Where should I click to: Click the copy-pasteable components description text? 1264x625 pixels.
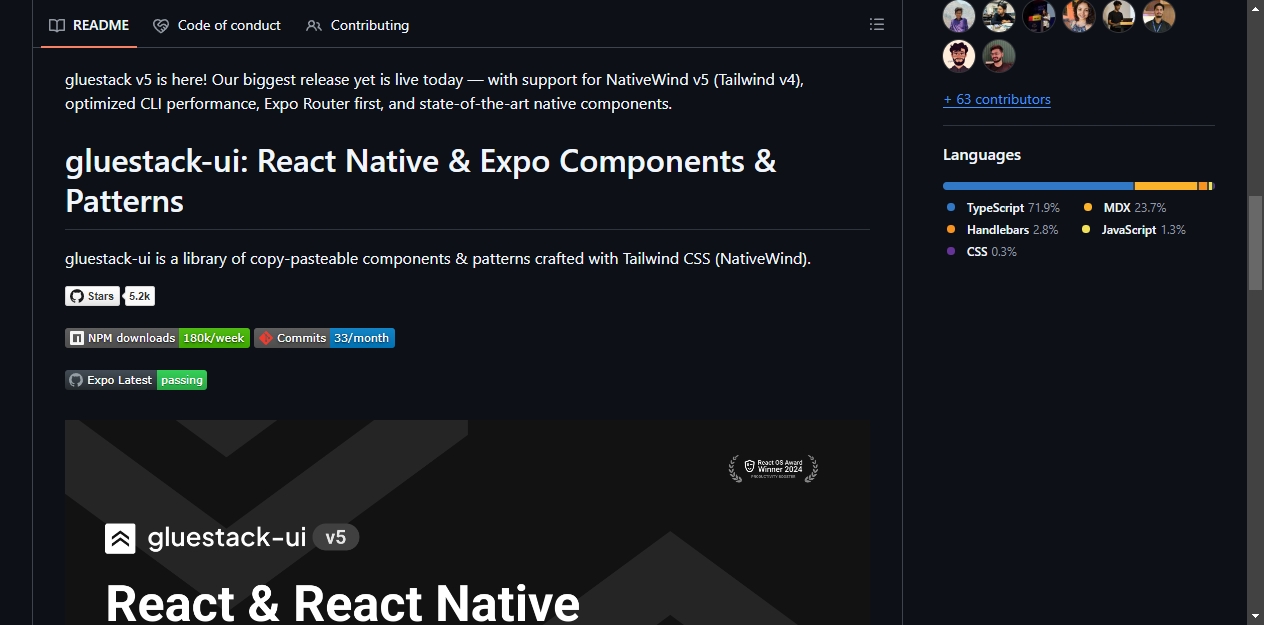[438, 259]
